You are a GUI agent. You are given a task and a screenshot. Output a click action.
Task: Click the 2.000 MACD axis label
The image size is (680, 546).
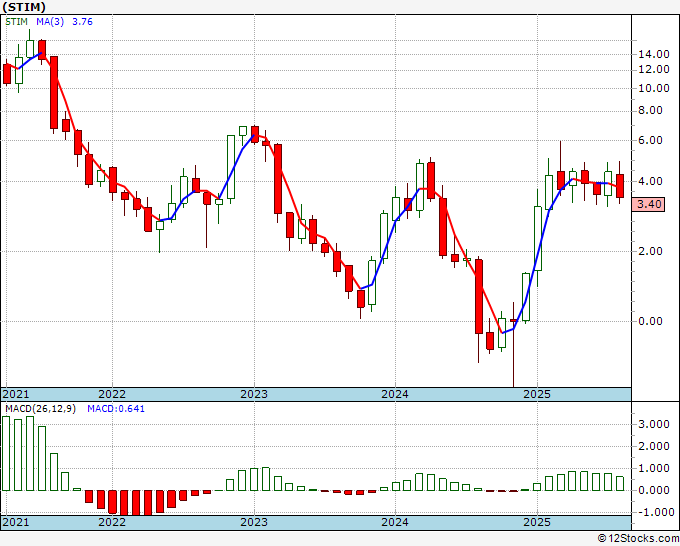tap(654, 447)
